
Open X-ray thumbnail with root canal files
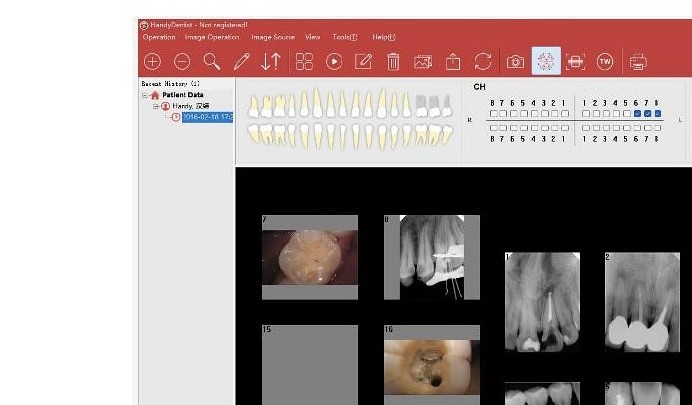pyautogui.click(x=432, y=257)
